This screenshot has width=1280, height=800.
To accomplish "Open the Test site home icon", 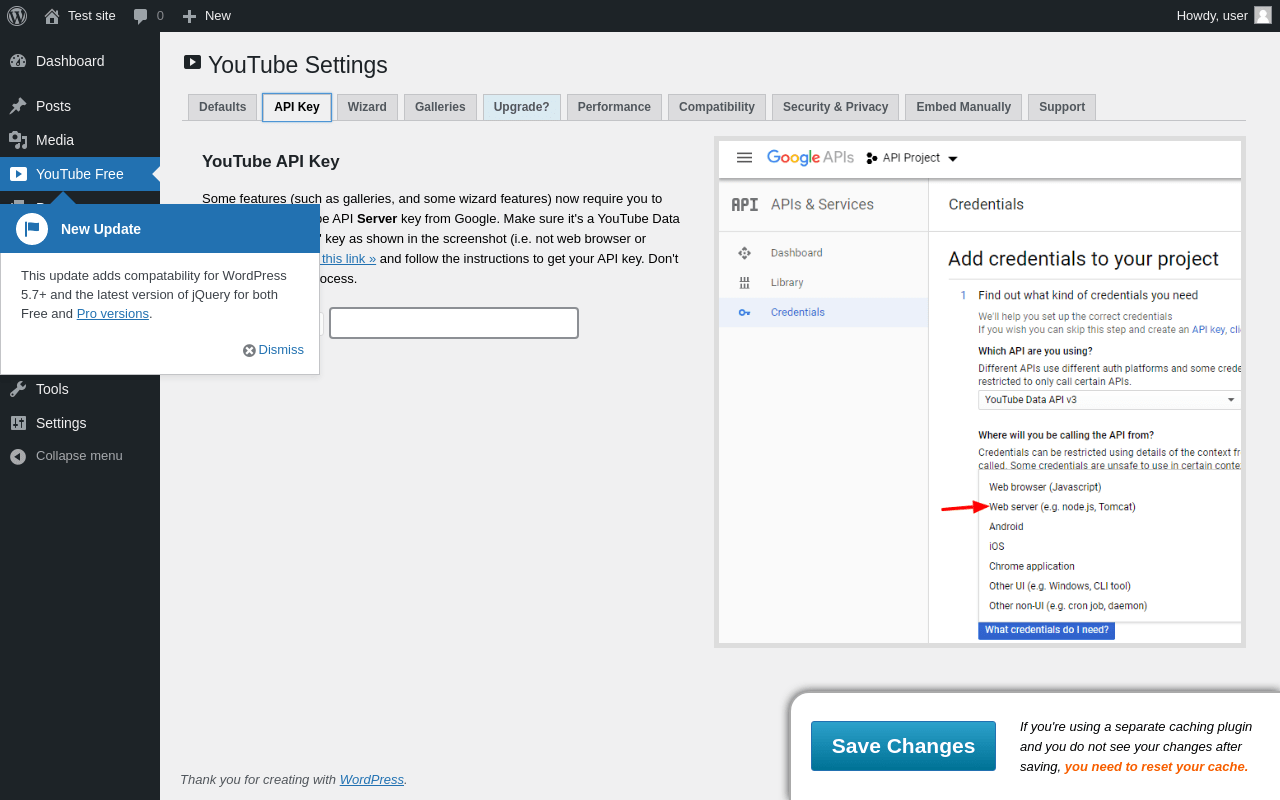I will click(x=51, y=16).
